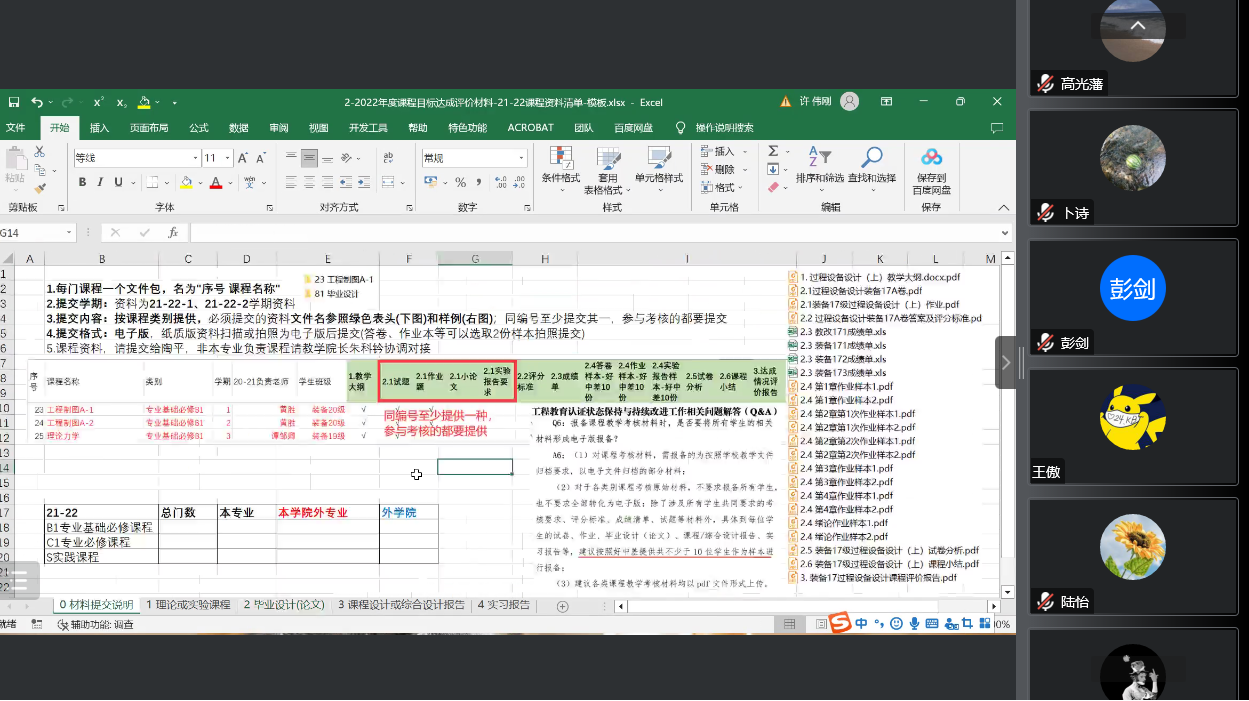Screen dimensions: 1249x701
Task: Expand the Name Box dropdown for G14
Action: [69, 232]
